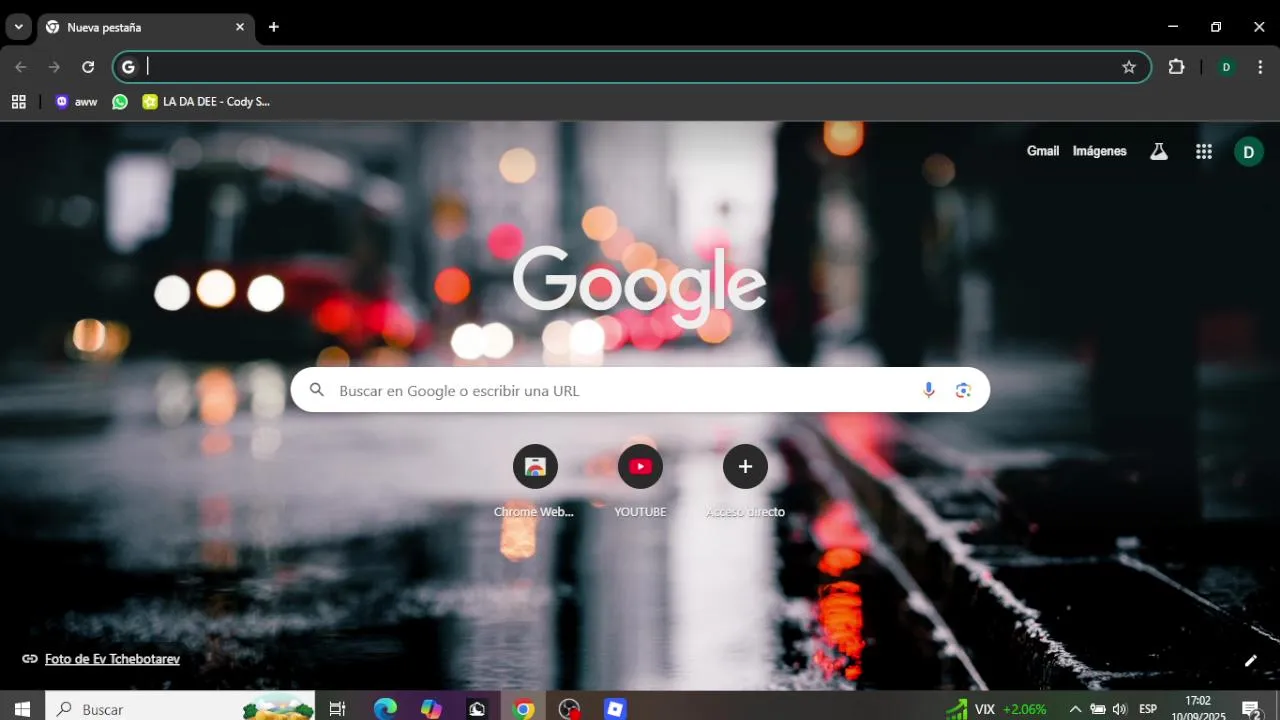Screen dimensions: 1280x720
Task: Open notification center icon
Action: tap(1251, 709)
